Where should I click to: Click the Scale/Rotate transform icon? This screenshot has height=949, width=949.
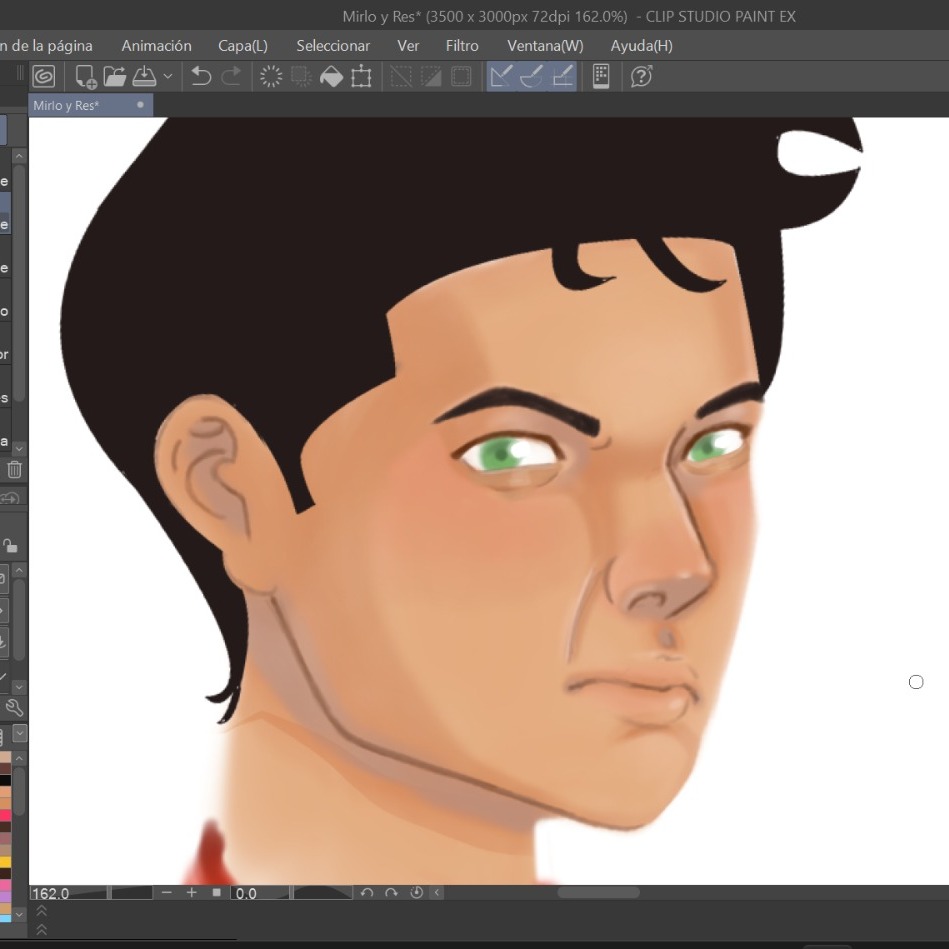361,76
